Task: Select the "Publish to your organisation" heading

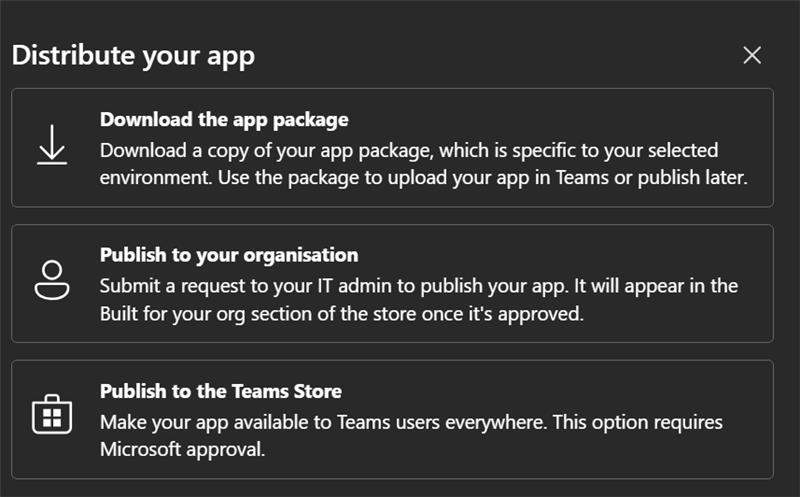Action: [229, 255]
